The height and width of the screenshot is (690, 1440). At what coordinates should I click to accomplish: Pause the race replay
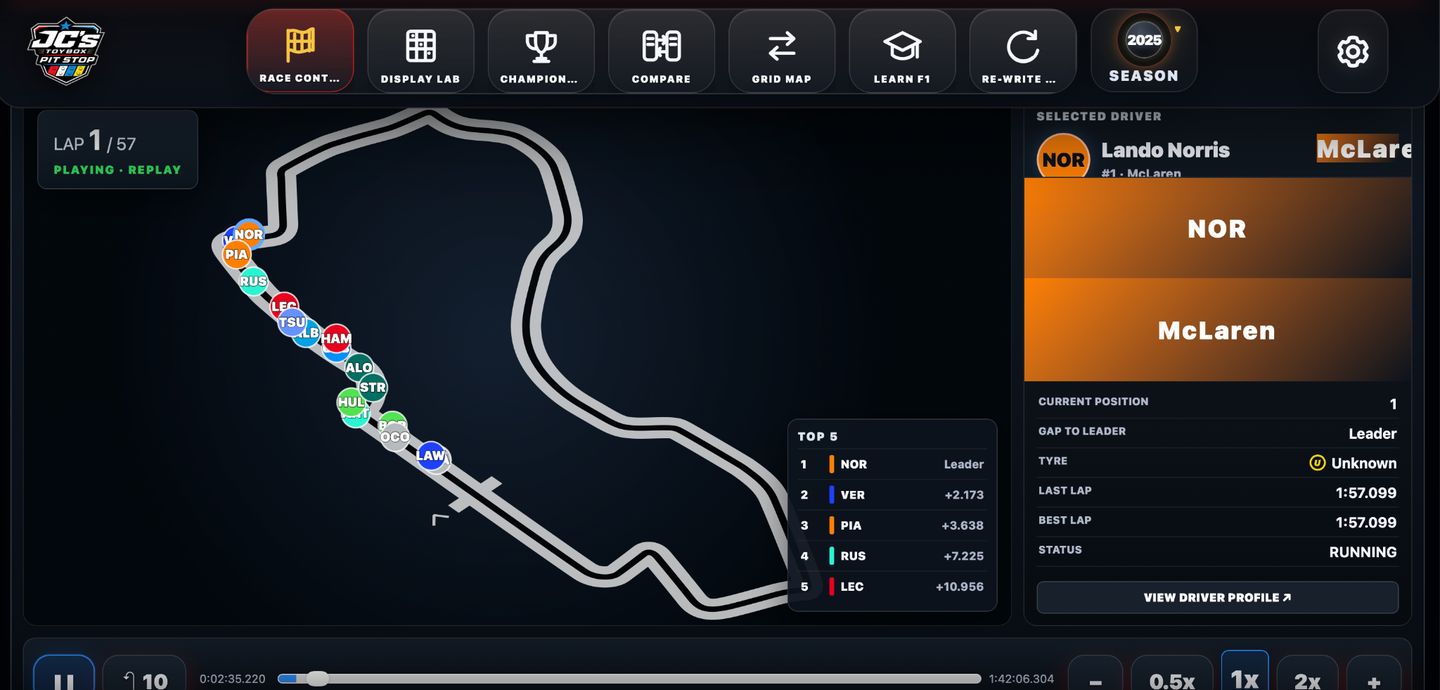(64, 674)
